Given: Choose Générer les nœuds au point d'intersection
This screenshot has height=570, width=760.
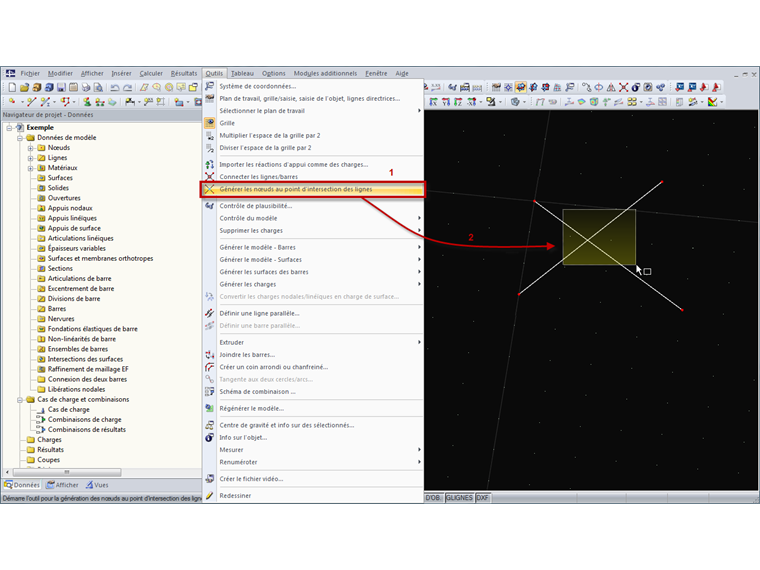Looking at the screenshot, I should coord(313,190).
